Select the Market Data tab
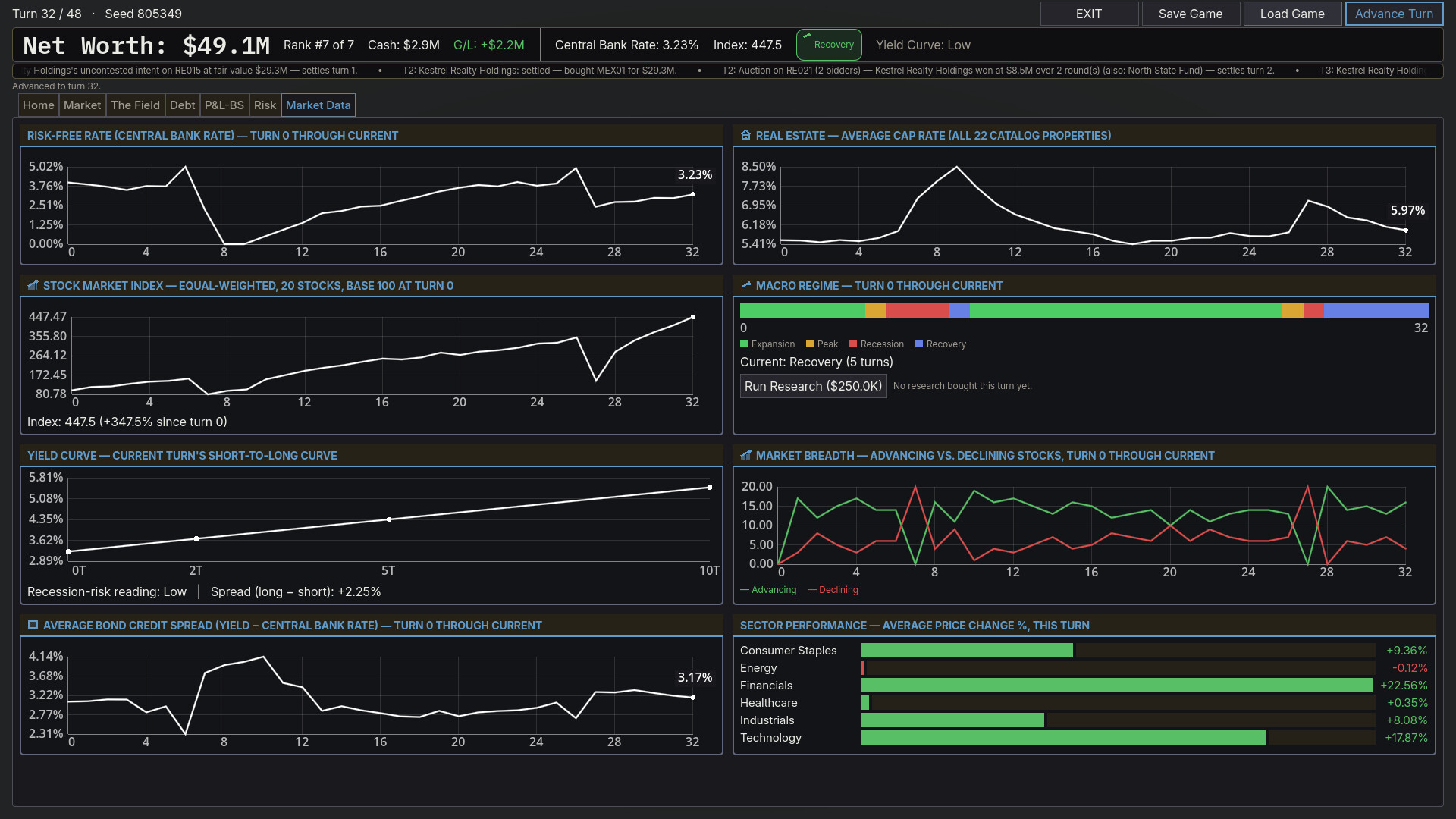1456x819 pixels. (x=318, y=105)
